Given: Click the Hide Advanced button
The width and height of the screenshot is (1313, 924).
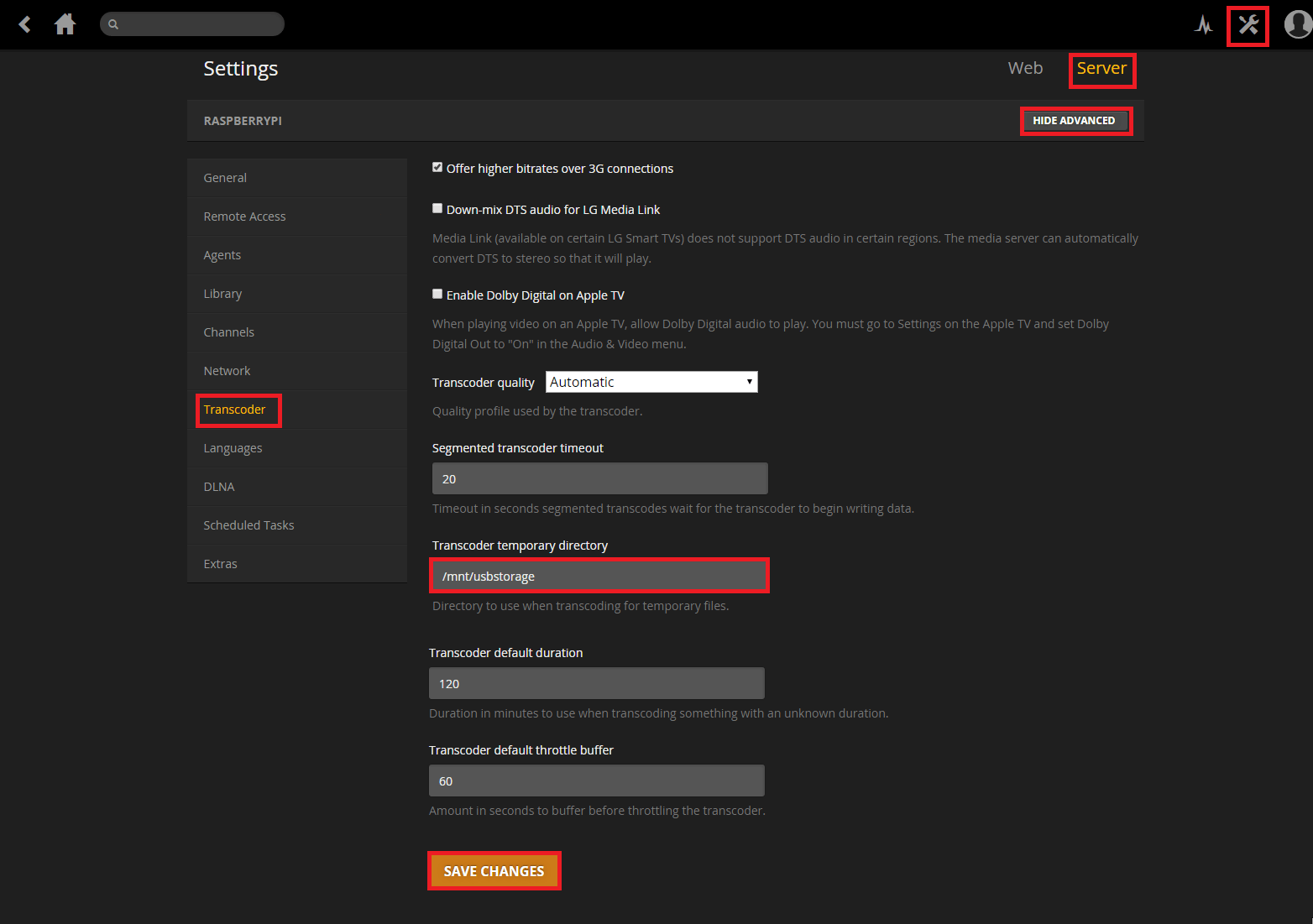Looking at the screenshot, I should 1074,121.
